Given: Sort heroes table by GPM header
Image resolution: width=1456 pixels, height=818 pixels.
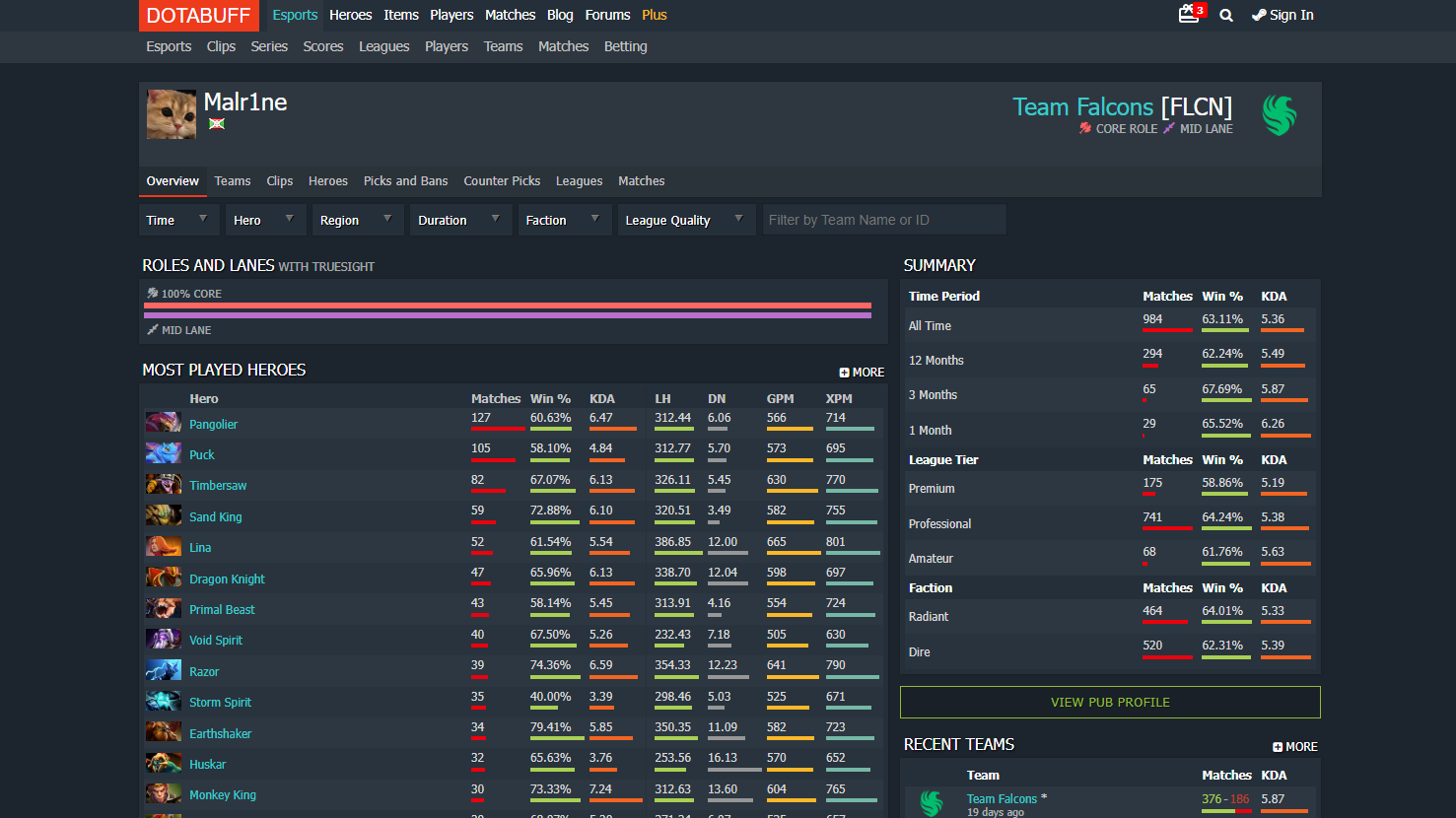Looking at the screenshot, I should click(x=780, y=398).
